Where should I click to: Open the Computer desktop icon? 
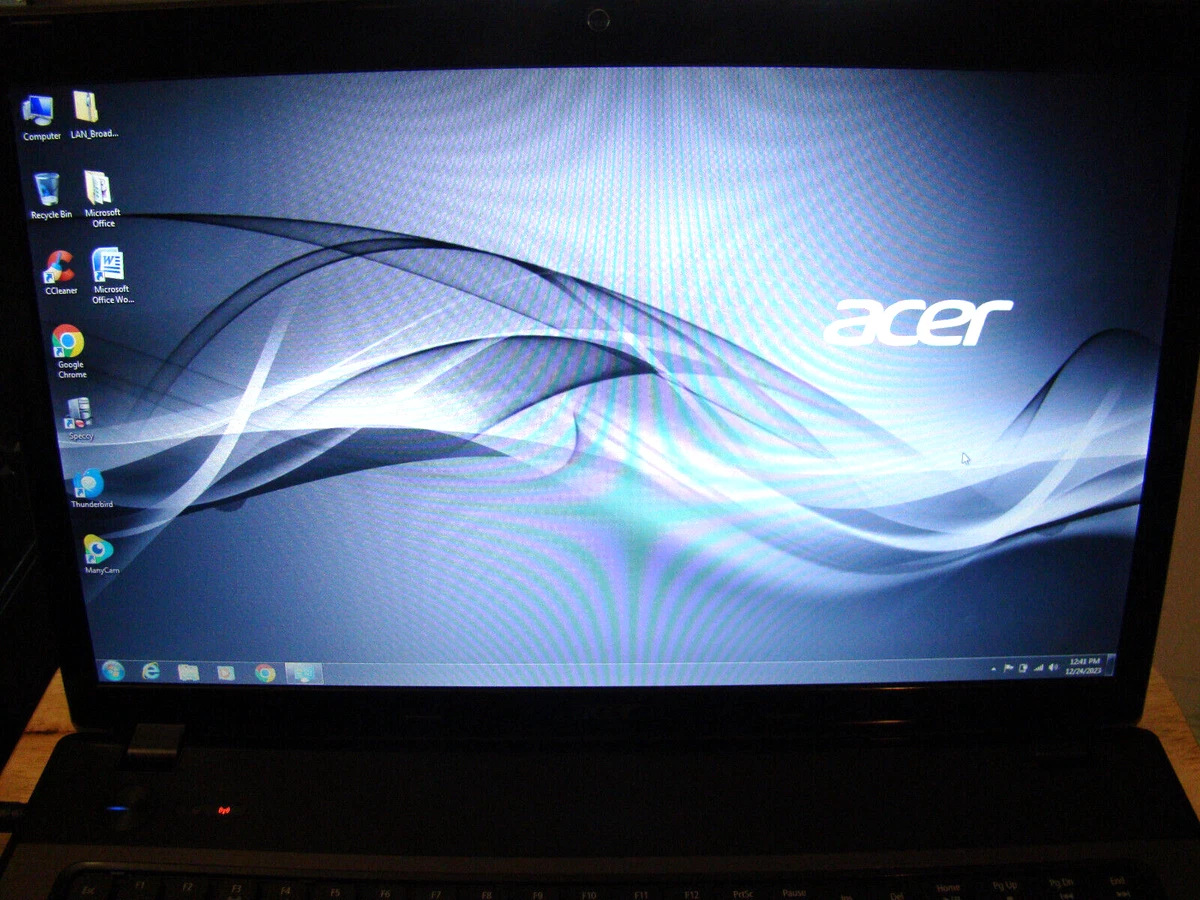(41, 116)
